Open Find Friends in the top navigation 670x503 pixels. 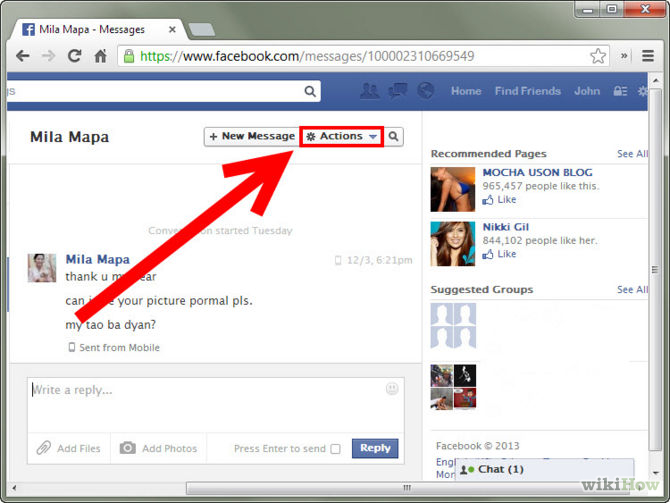(x=527, y=91)
